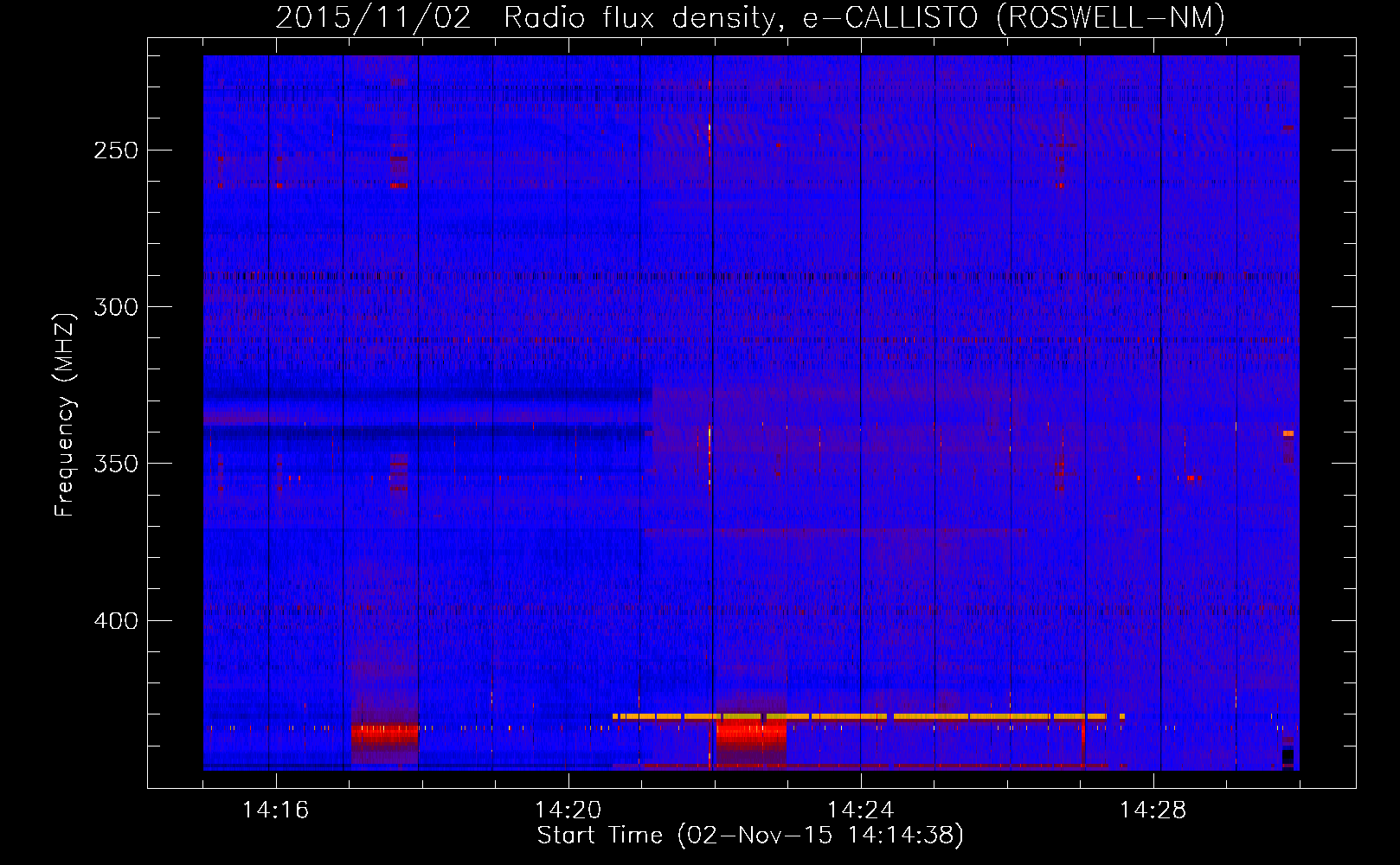Click the long yellow horizontal emission band

tap(868, 716)
